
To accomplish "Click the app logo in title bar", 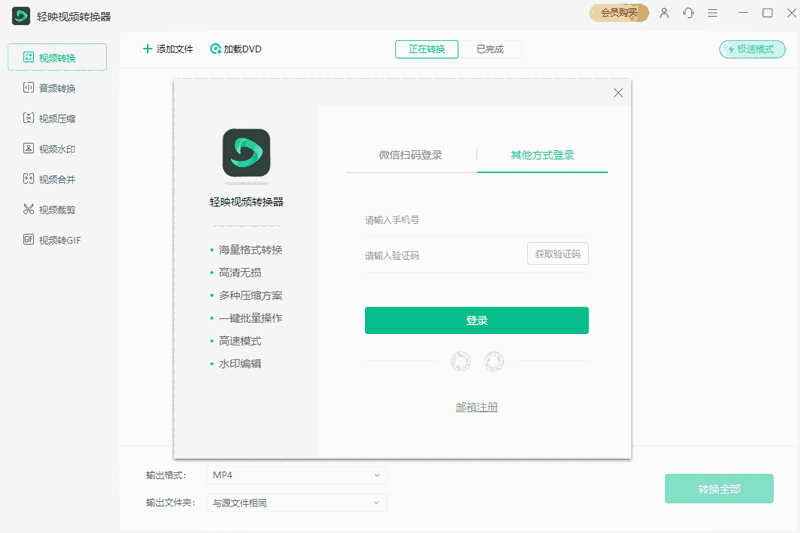I will point(21,16).
